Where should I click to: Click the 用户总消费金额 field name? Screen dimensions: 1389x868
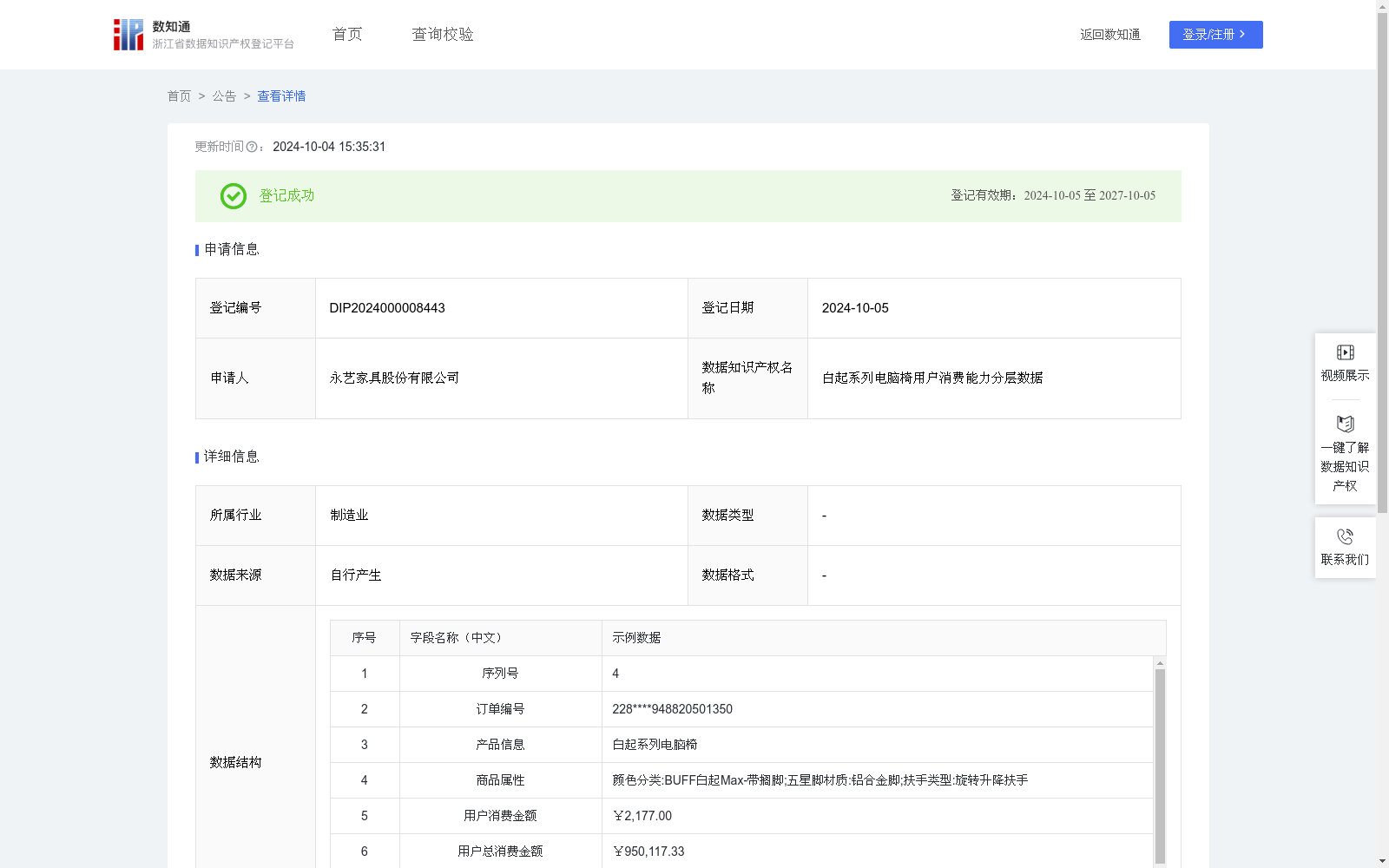click(x=500, y=852)
